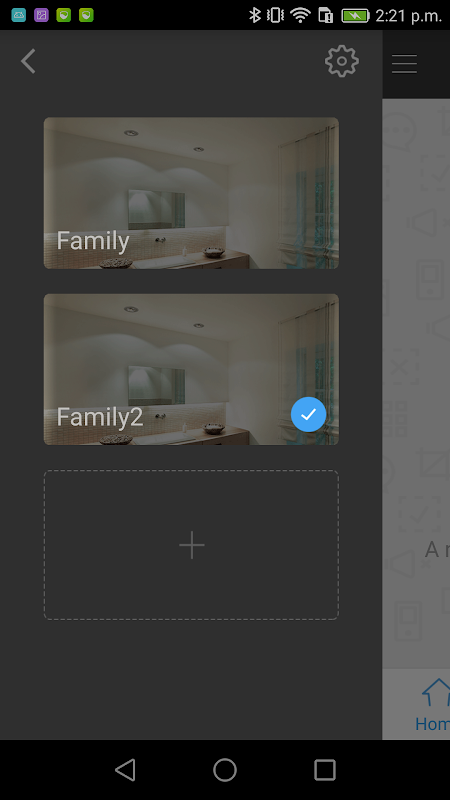The width and height of the screenshot is (450, 800).
Task: Tap the Home house icon
Action: pyautogui.click(x=437, y=692)
